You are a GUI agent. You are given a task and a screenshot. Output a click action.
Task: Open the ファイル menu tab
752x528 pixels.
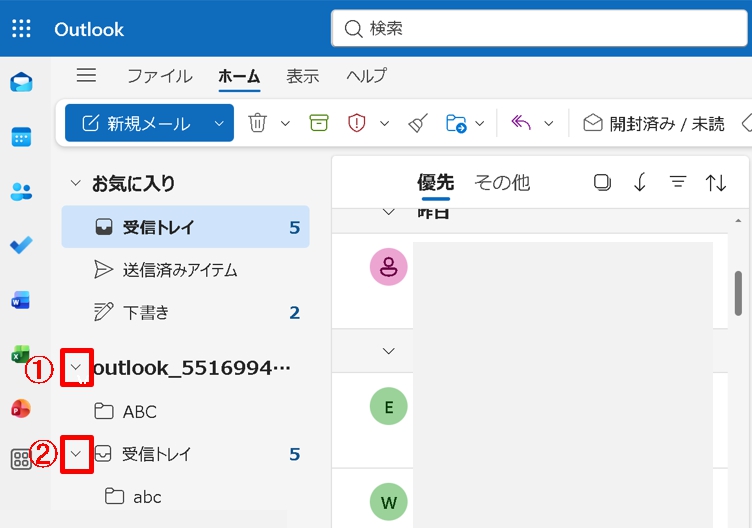point(159,76)
